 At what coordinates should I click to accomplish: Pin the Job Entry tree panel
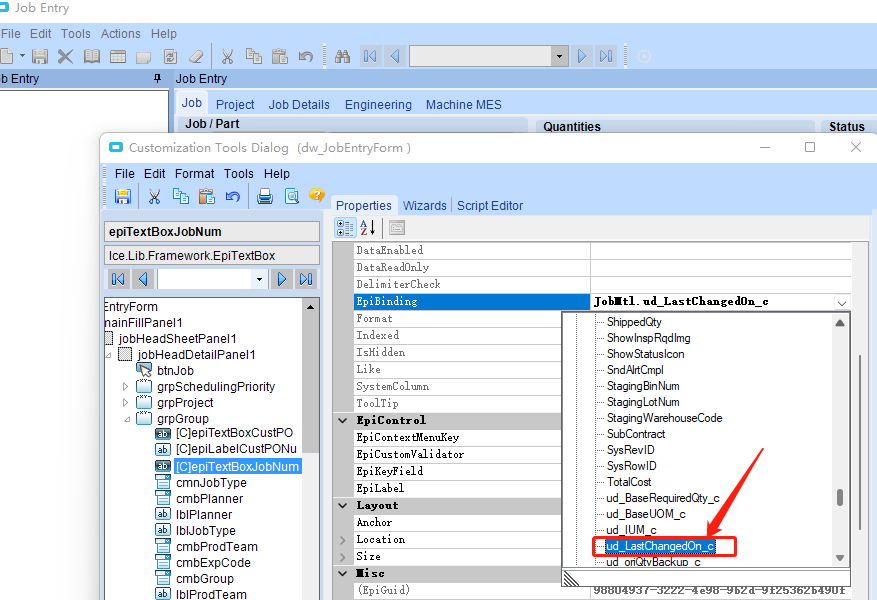[x=158, y=78]
